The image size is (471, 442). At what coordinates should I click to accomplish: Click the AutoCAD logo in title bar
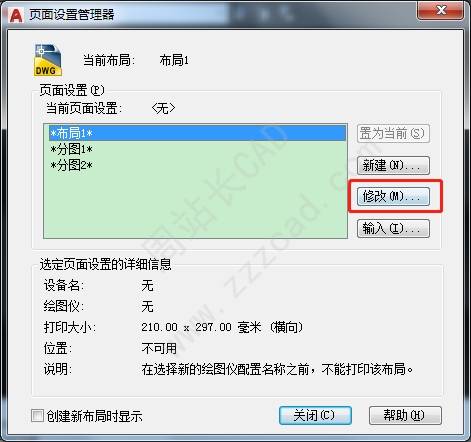pyautogui.click(x=15, y=15)
